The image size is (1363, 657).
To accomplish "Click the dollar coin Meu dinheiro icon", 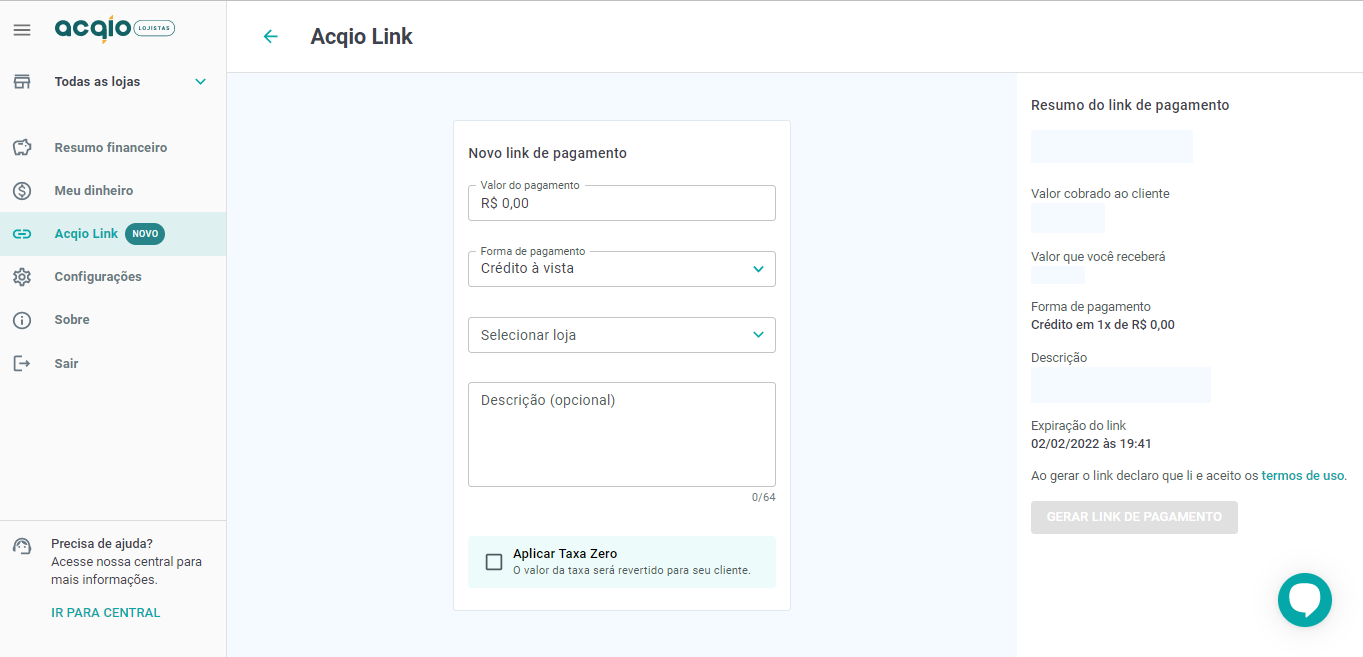I will [x=22, y=191].
